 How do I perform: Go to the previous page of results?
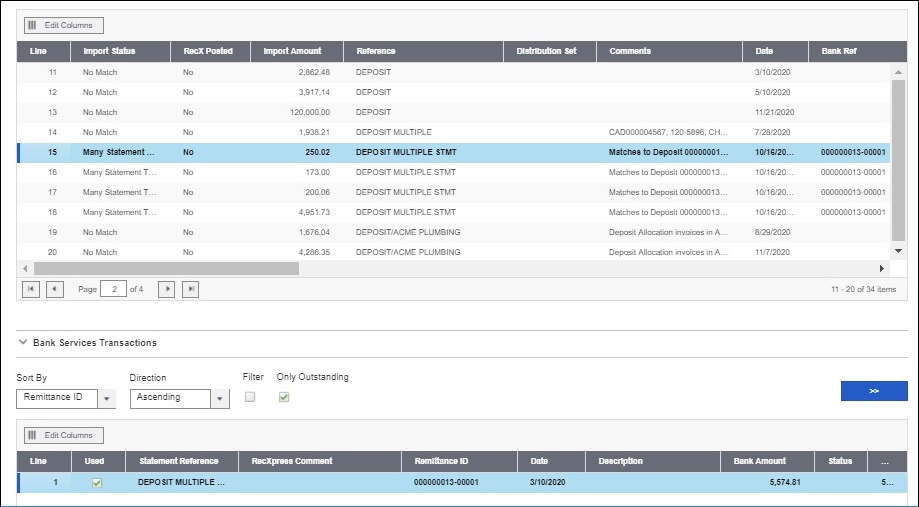[54, 289]
